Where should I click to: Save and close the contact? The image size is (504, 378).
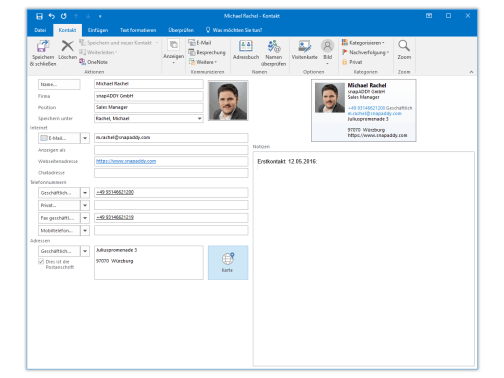[43, 53]
